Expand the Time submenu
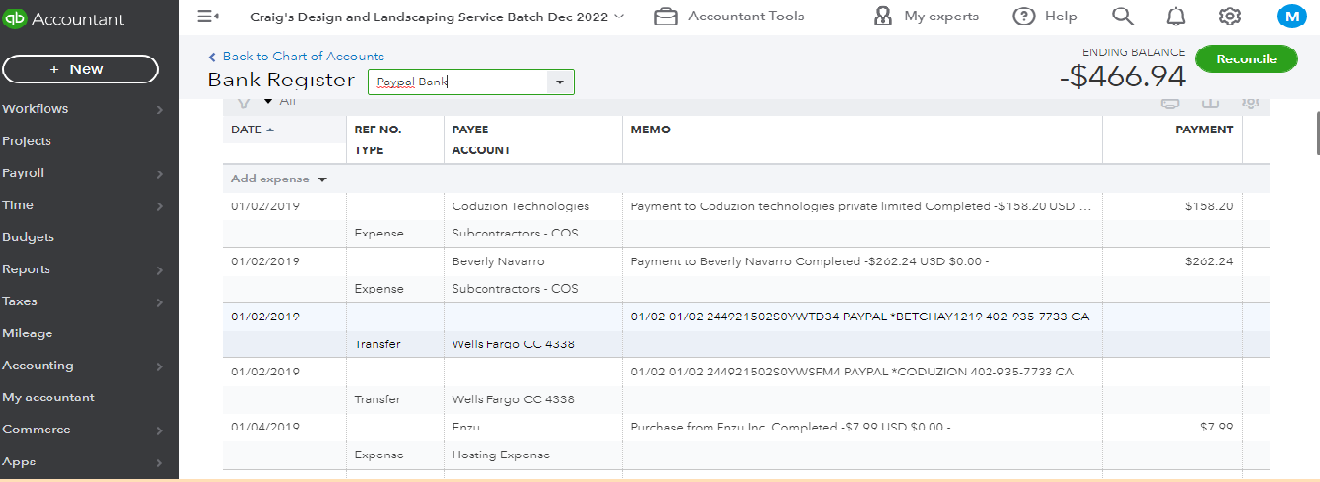 click(159, 206)
